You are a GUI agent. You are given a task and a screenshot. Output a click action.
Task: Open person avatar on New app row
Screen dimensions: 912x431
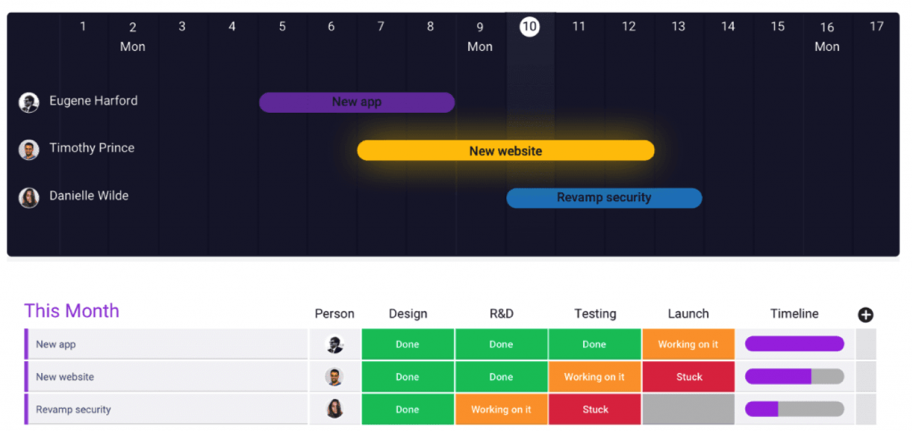(334, 344)
